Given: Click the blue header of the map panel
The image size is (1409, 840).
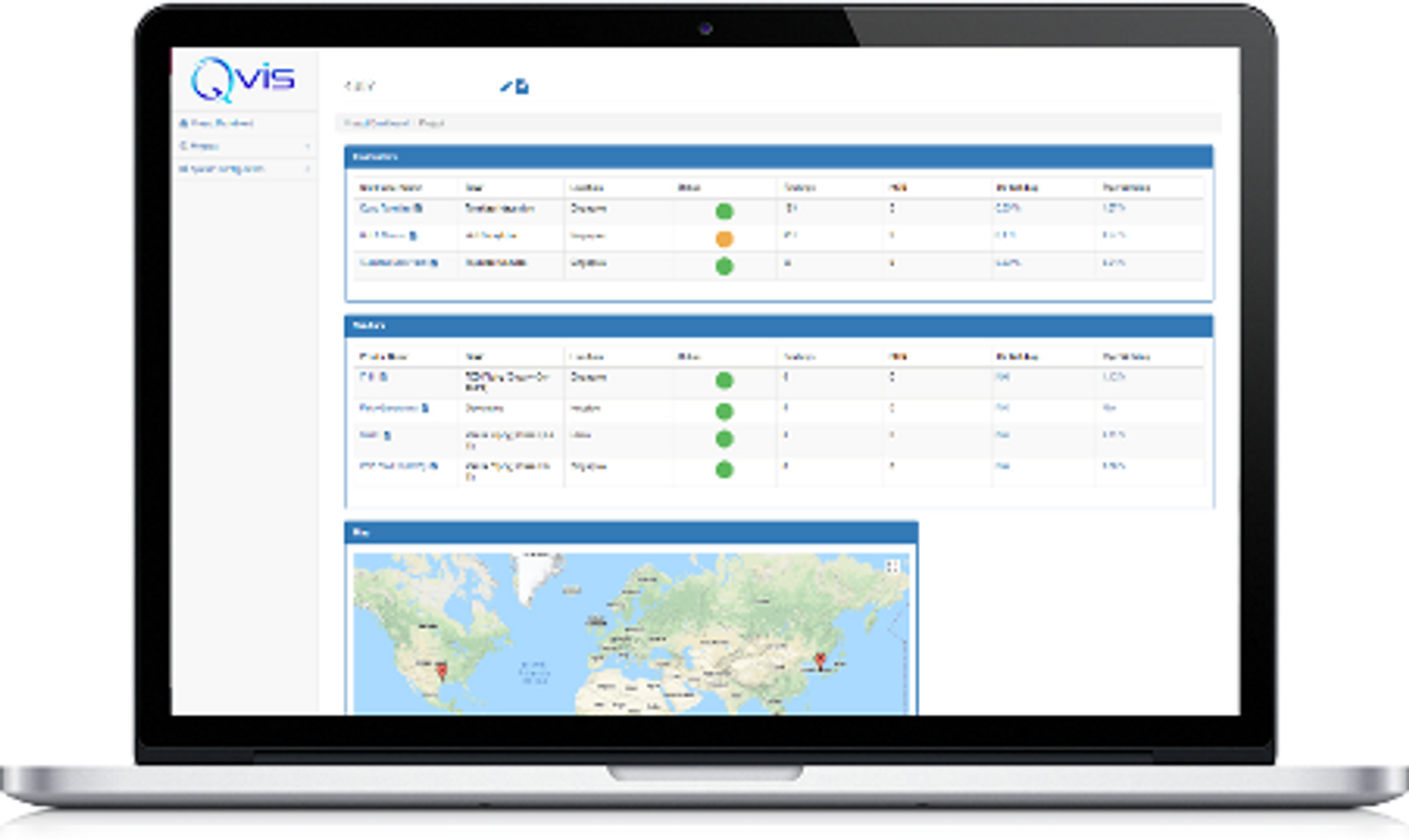Looking at the screenshot, I should click(630, 533).
